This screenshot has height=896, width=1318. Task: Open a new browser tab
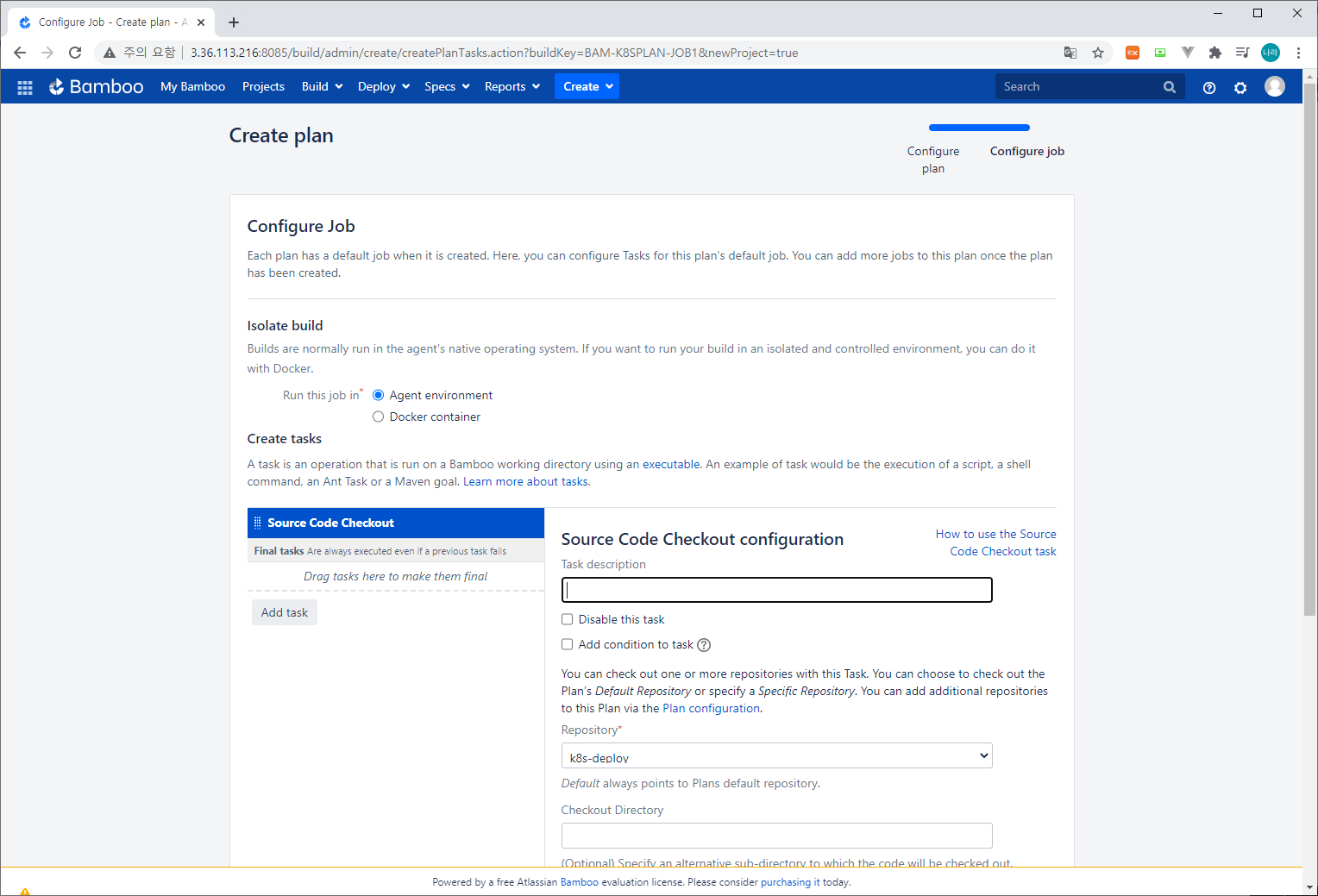[x=234, y=22]
